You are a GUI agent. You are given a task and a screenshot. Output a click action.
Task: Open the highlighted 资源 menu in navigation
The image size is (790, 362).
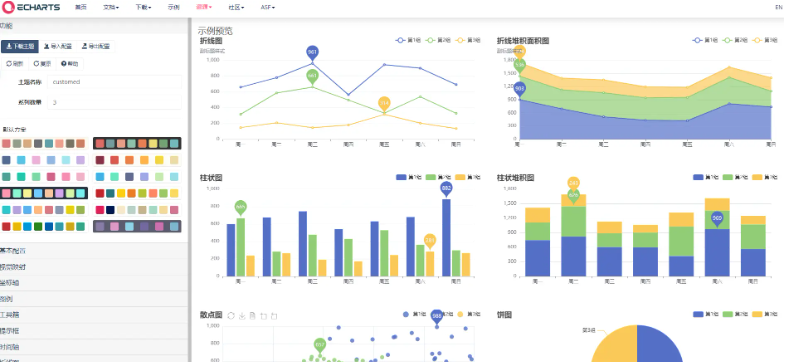coord(204,8)
